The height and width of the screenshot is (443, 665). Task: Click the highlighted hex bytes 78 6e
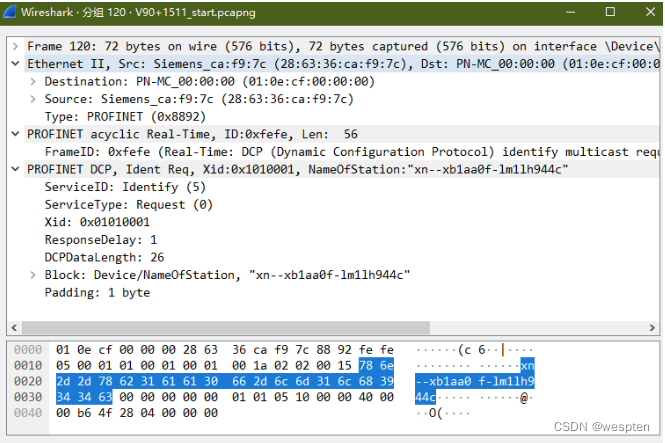[376, 365]
